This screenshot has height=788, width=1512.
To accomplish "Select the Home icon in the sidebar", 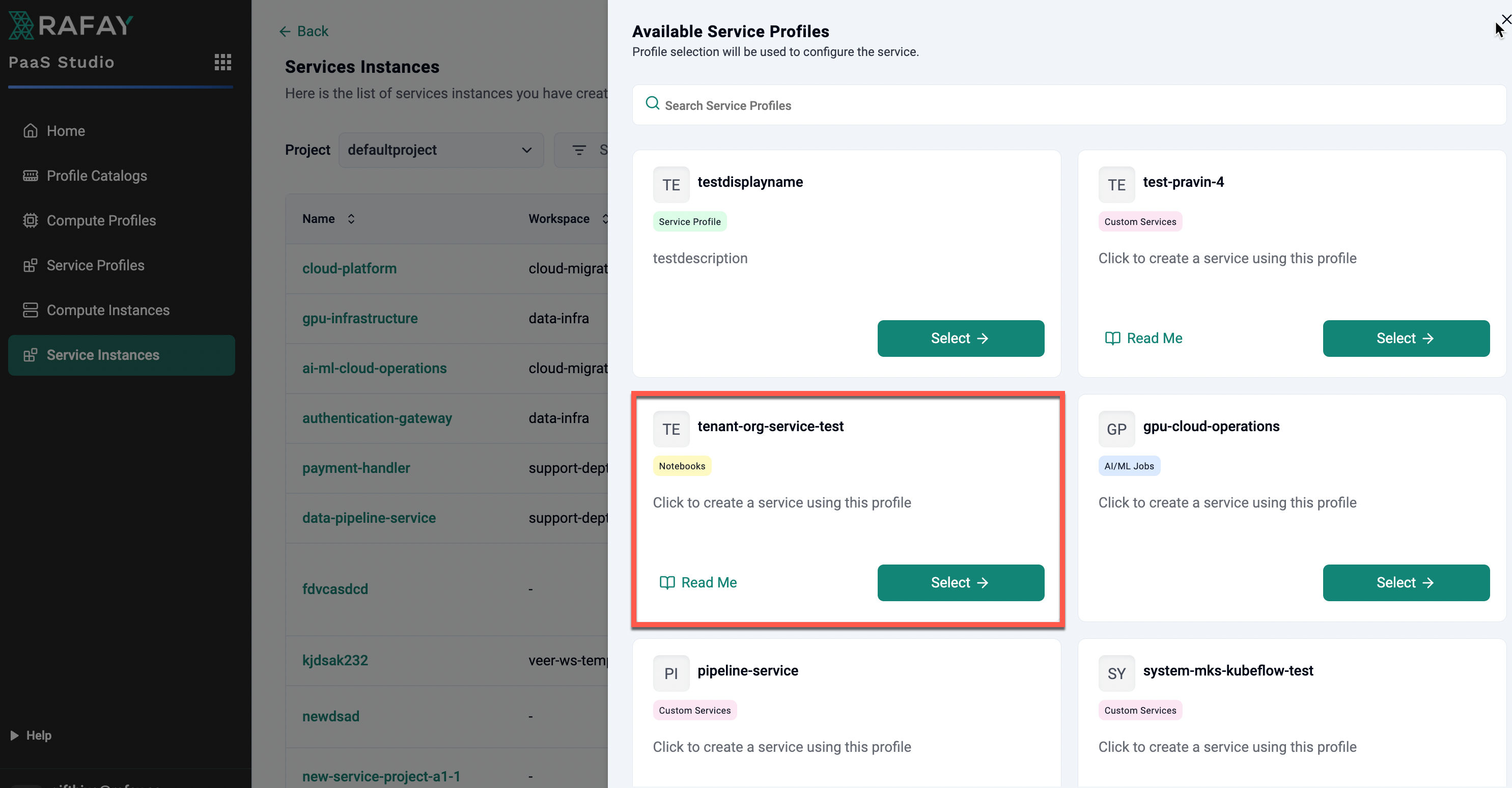I will click(x=31, y=130).
